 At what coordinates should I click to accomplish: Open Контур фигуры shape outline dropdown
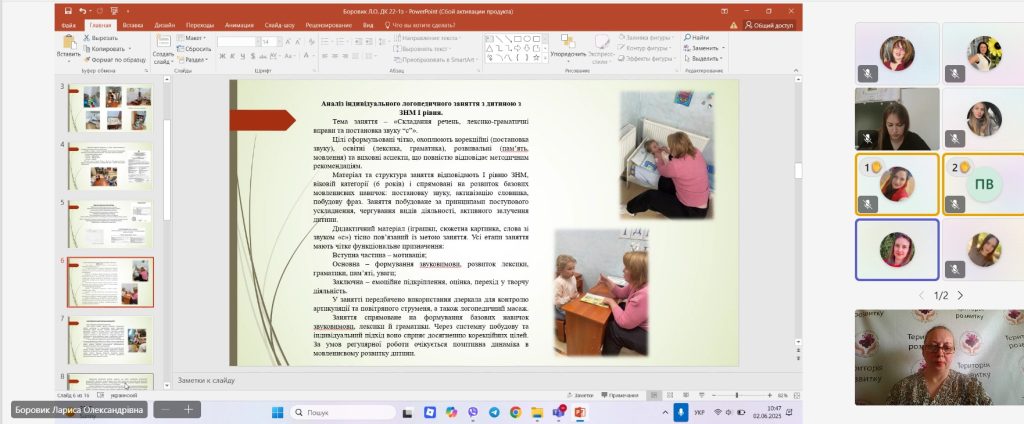coord(645,48)
